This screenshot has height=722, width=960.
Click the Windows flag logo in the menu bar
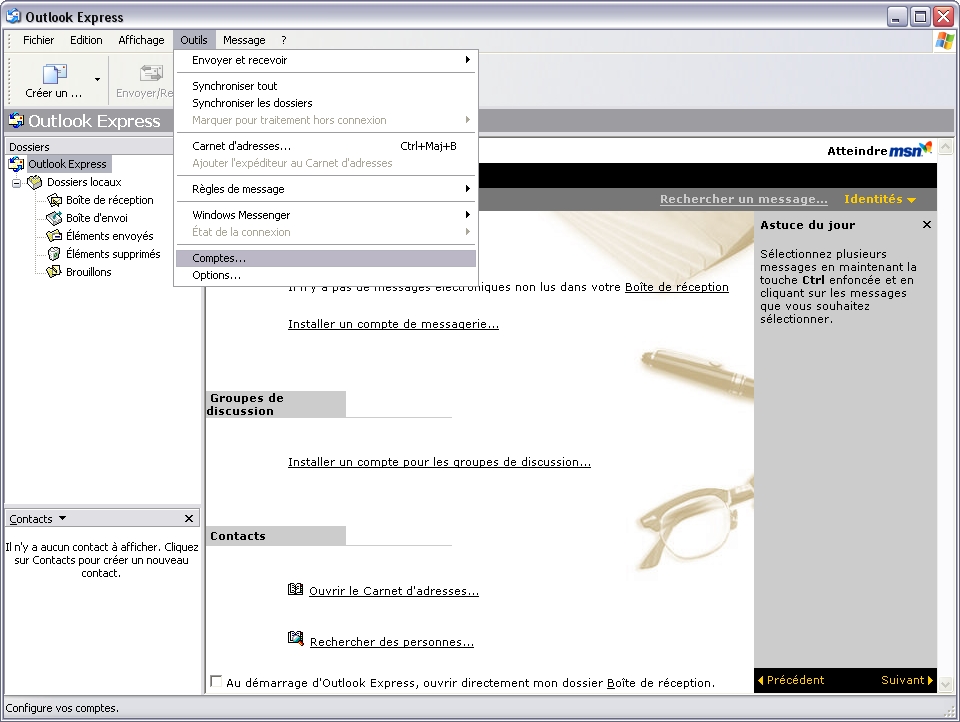pos(944,40)
